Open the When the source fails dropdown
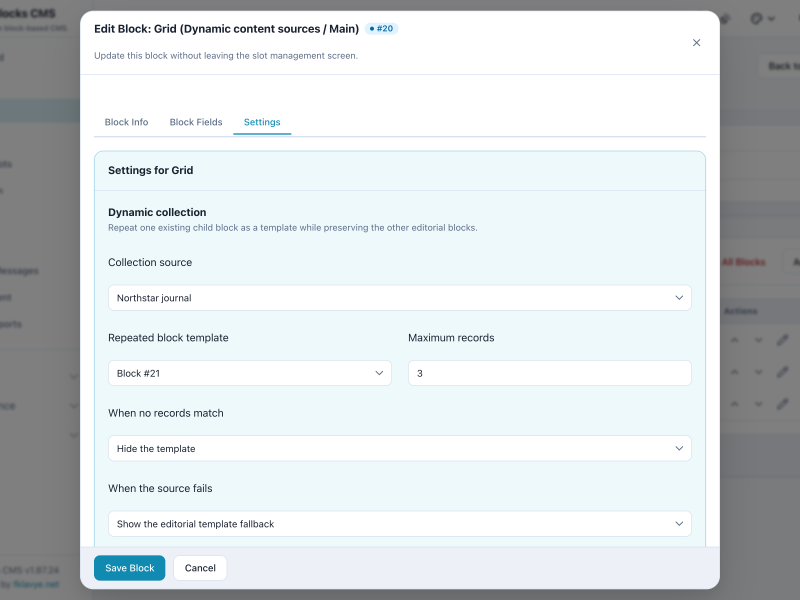The width and height of the screenshot is (800, 600). [x=399, y=524]
